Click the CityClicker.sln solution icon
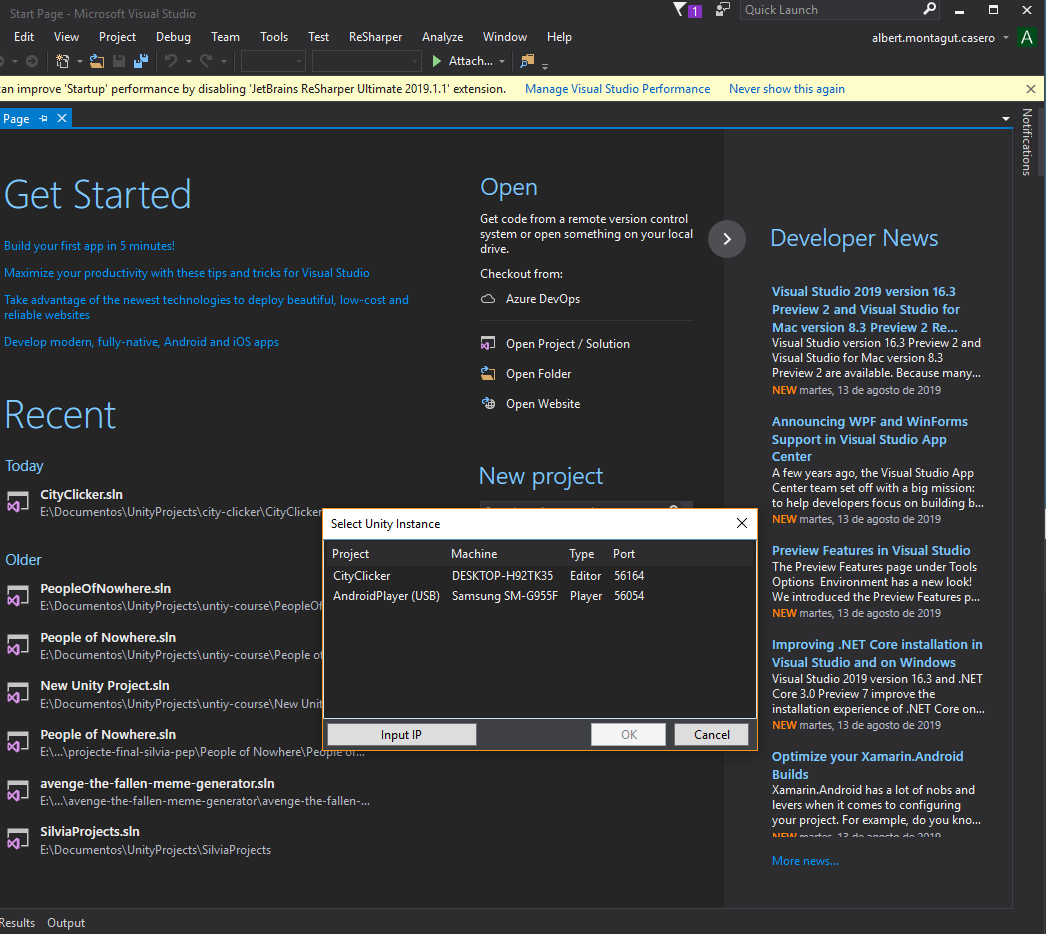The image size is (1046, 934). pos(18,502)
